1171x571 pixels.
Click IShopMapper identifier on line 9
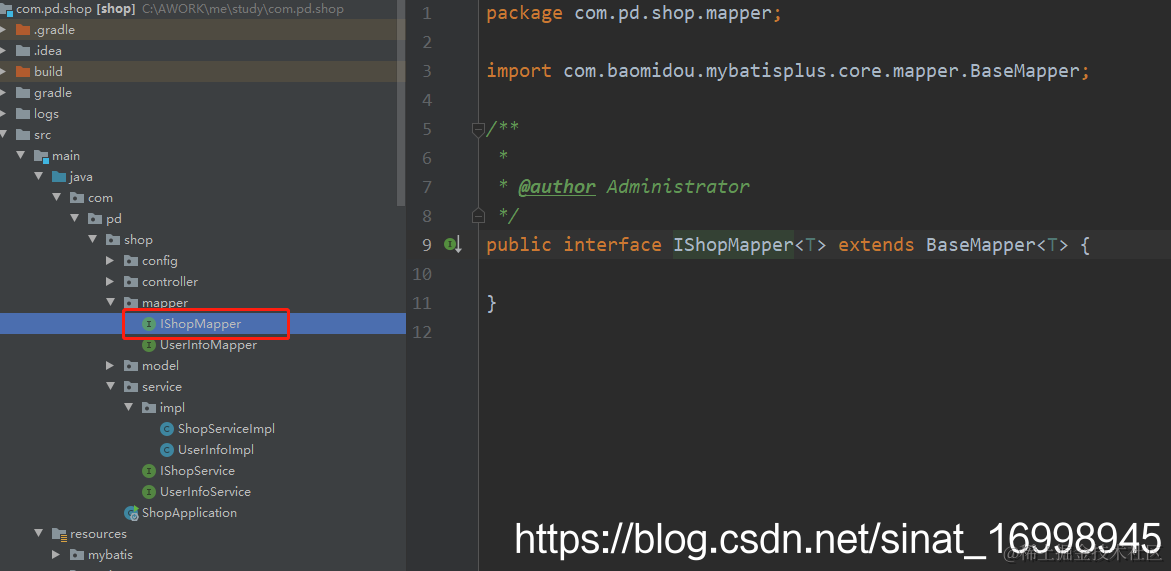[733, 244]
